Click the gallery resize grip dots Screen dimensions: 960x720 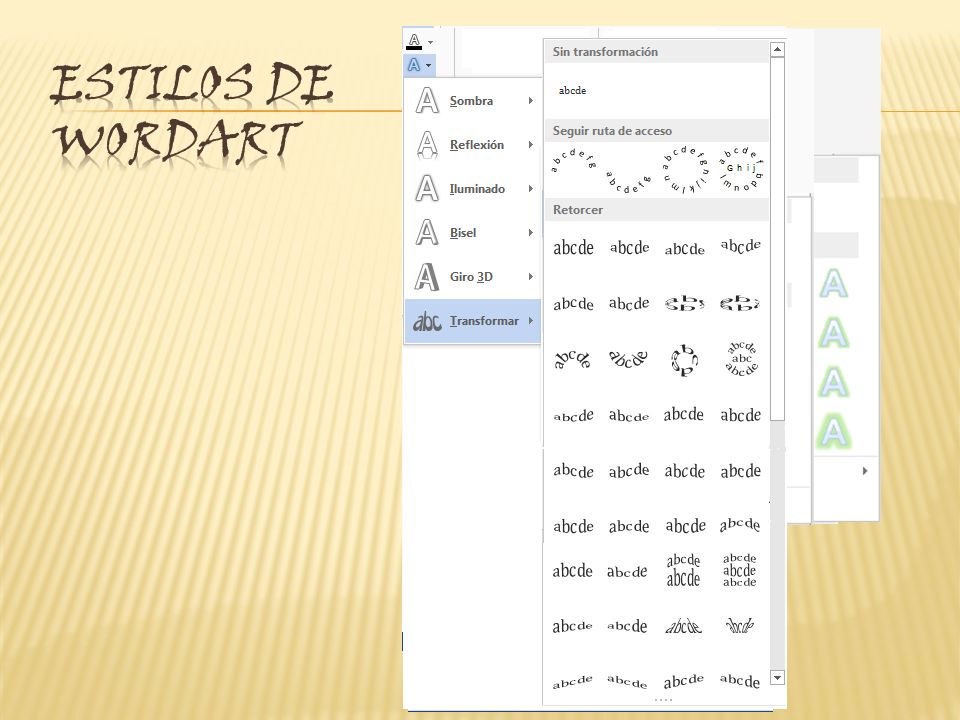coord(663,699)
